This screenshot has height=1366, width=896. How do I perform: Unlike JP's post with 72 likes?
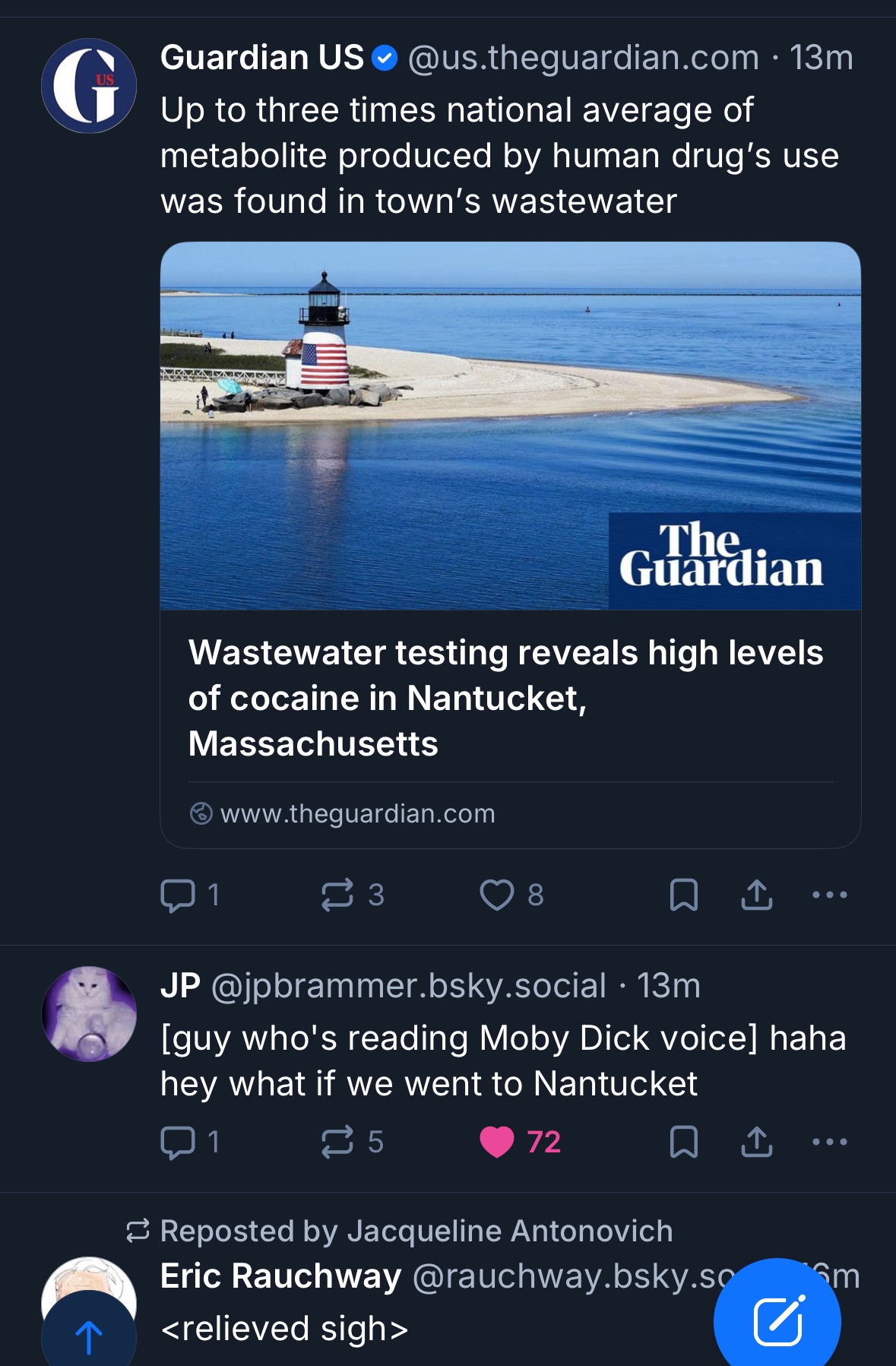498,1142
